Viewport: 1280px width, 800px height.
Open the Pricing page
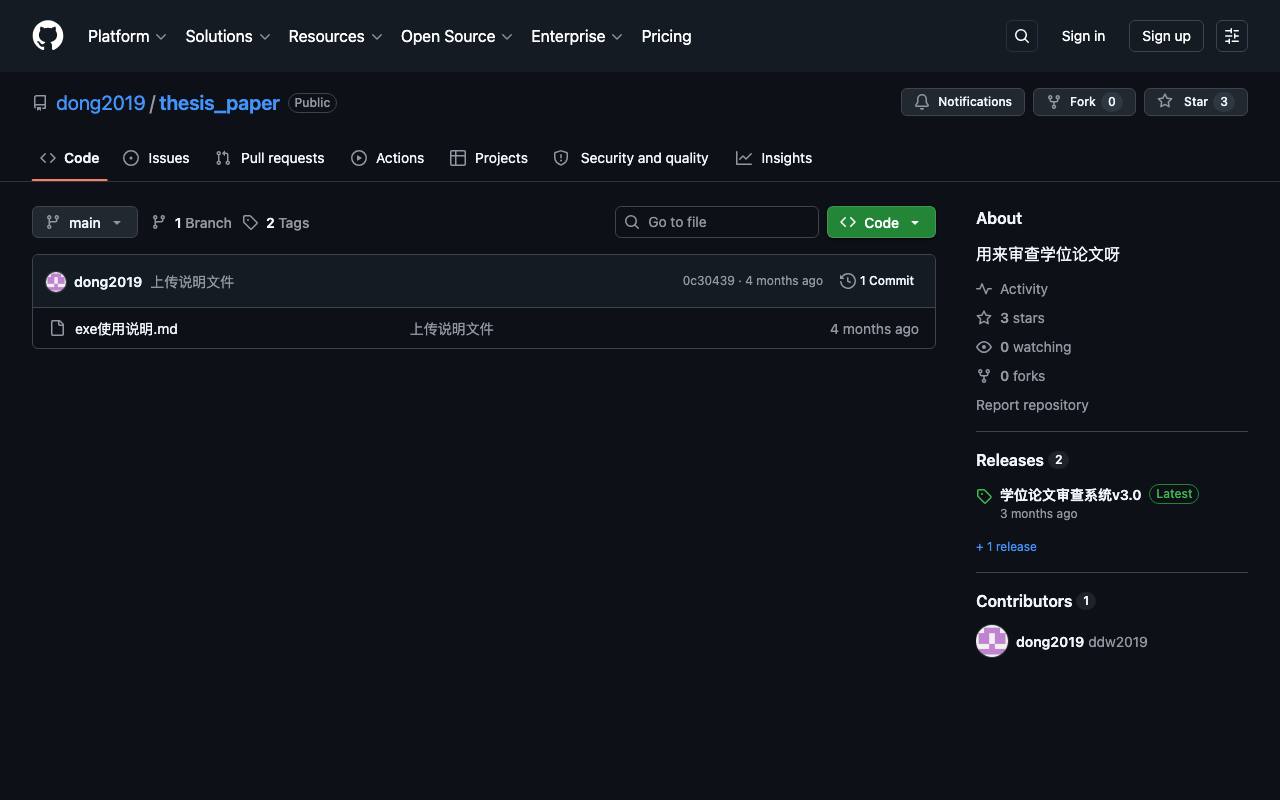click(x=666, y=36)
